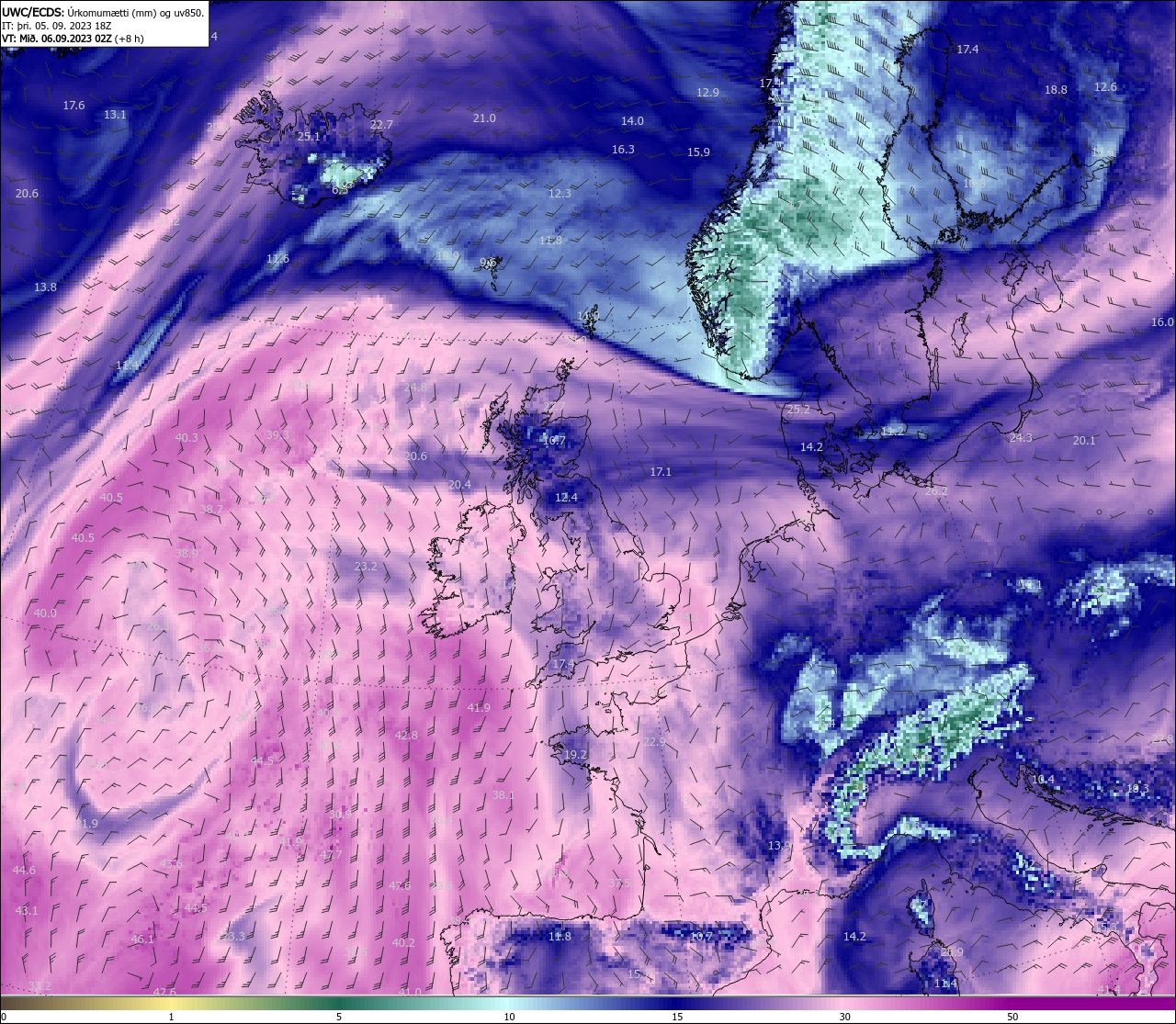Click the initial time line 'IT: þri. 05. 09. 2023 18Z'
Image resolution: width=1176 pixels, height=1024 pixels.
pos(57,26)
